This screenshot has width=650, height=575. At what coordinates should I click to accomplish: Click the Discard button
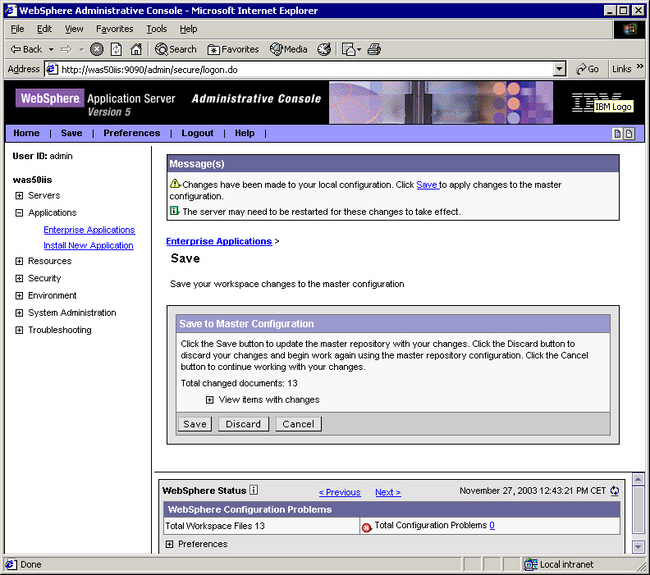coord(243,424)
